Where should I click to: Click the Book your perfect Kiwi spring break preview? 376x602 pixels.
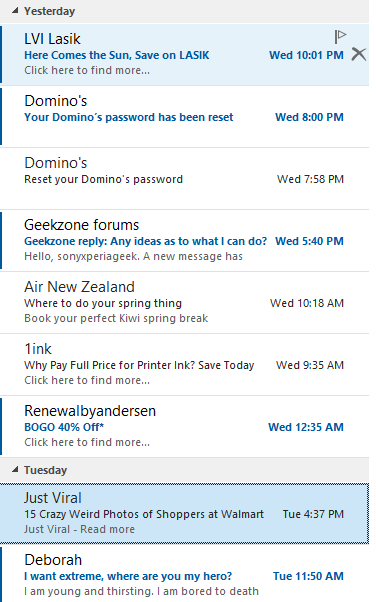click(116, 318)
